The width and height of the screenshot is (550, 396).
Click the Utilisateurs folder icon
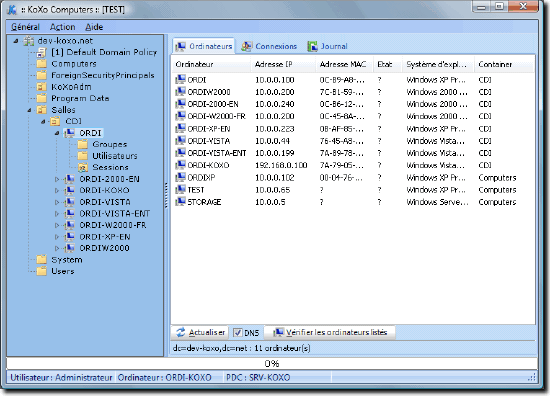click(83, 156)
